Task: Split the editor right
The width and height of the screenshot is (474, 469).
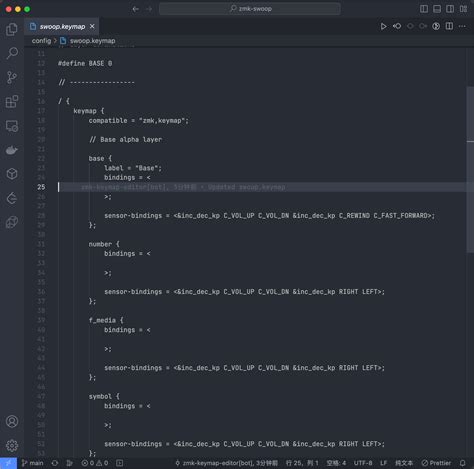Action: pyautogui.click(x=449, y=26)
